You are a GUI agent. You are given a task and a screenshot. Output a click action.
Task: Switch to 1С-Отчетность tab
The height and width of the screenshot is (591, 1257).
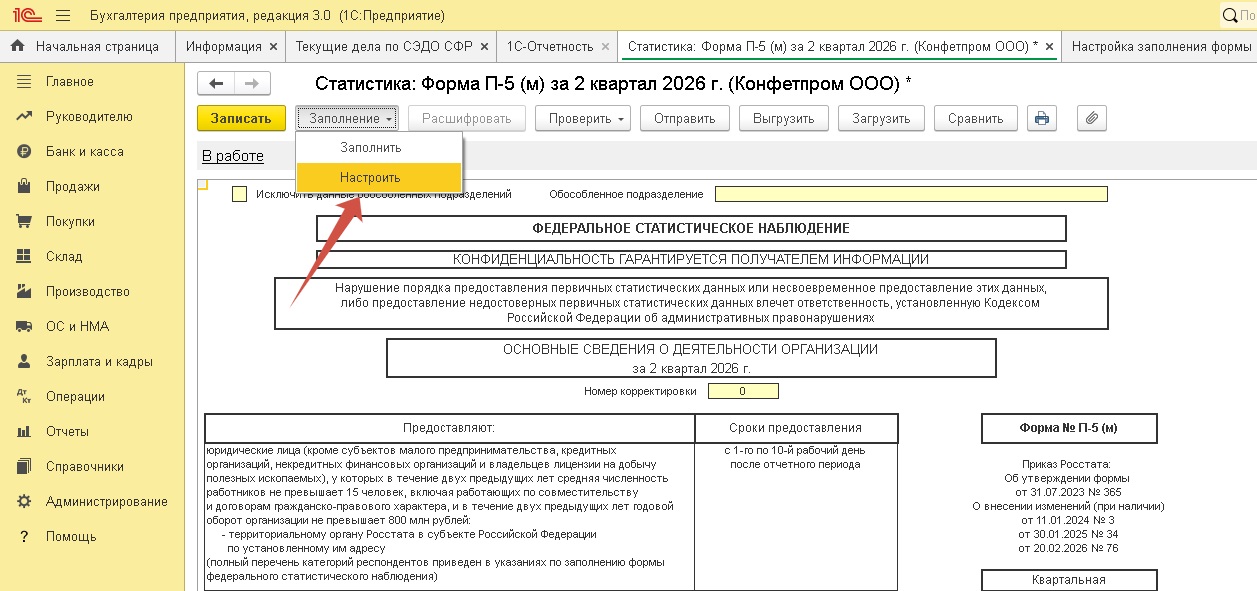558,46
